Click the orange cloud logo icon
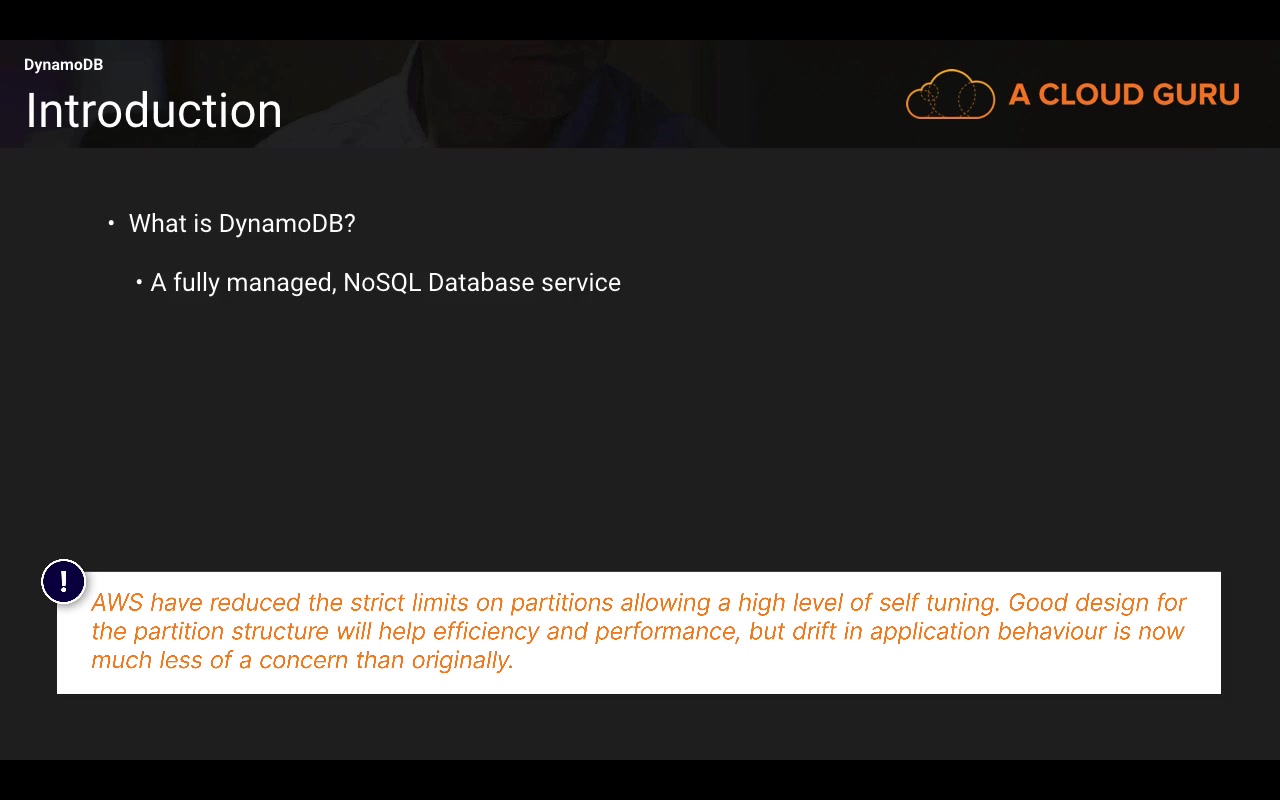 click(x=950, y=95)
